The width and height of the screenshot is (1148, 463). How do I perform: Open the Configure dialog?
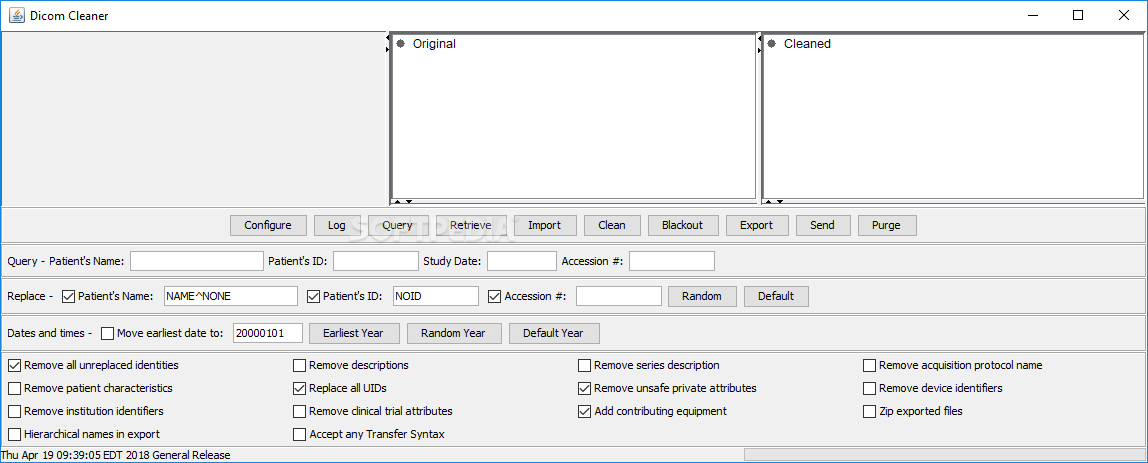click(x=268, y=225)
